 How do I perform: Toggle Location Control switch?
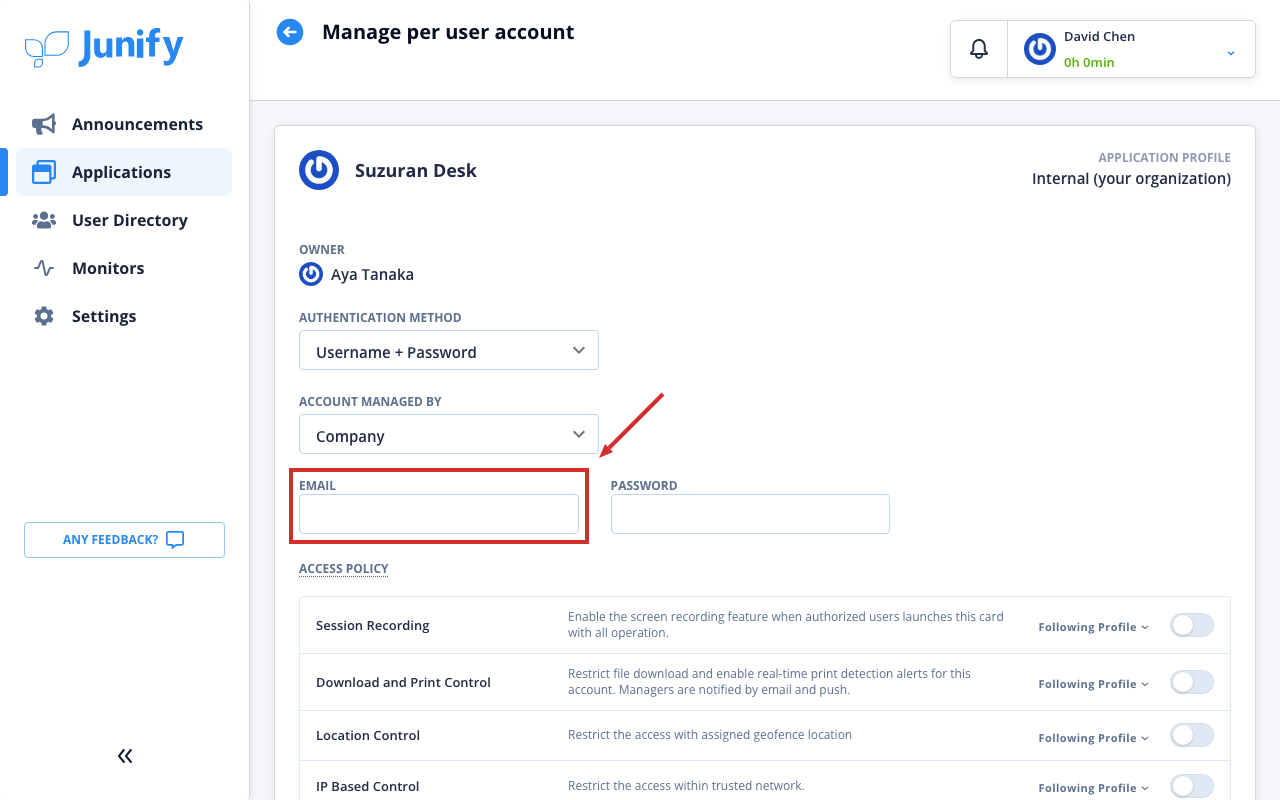(x=1192, y=736)
